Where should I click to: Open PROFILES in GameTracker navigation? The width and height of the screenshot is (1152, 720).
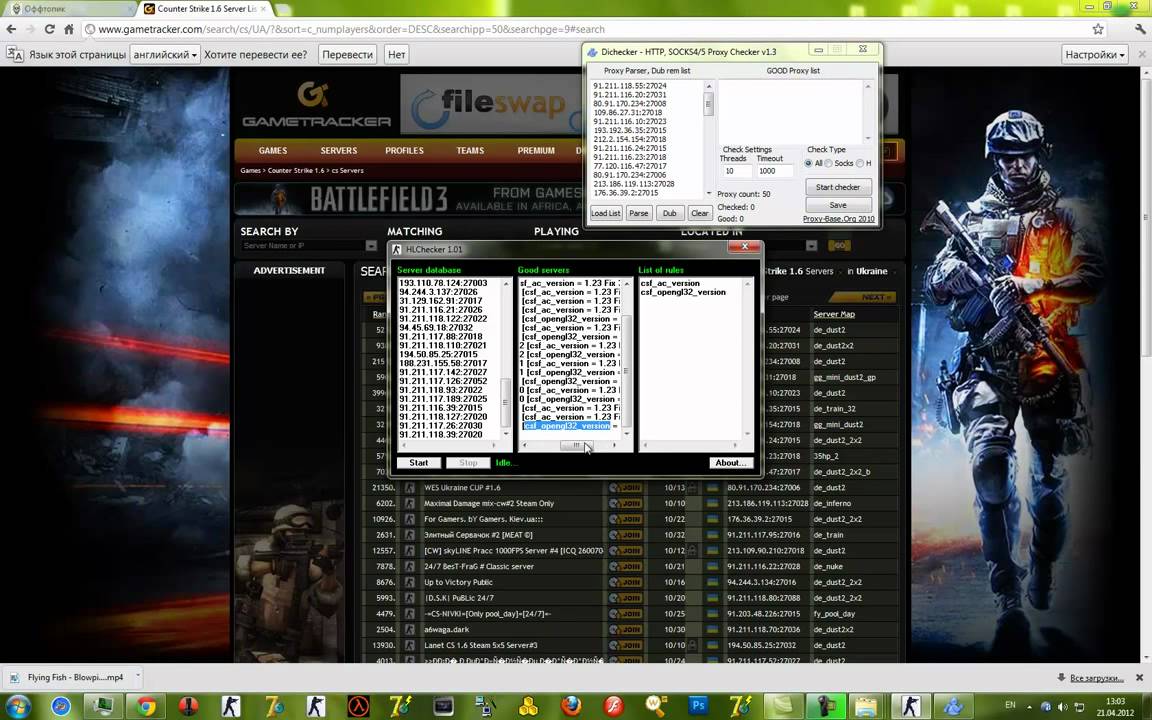pyautogui.click(x=404, y=151)
